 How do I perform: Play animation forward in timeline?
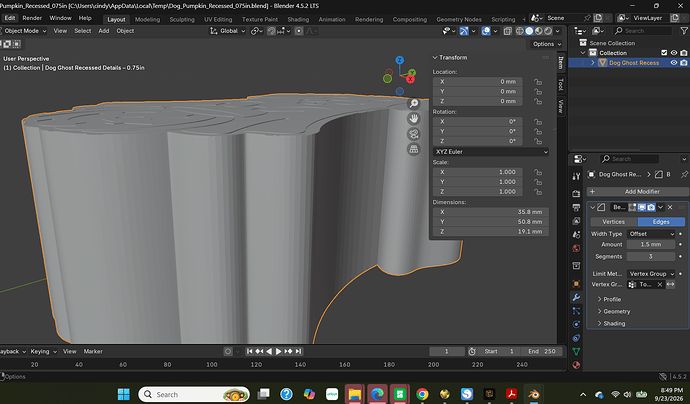tap(279, 351)
